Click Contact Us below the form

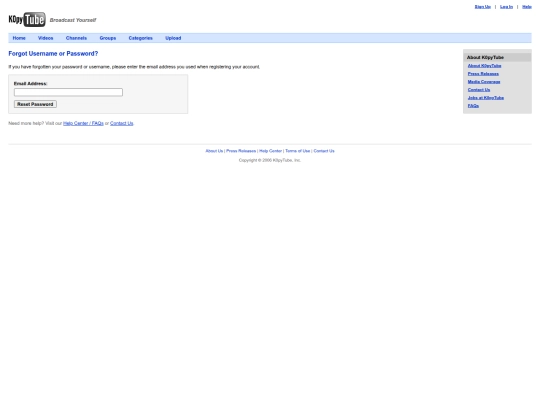tap(122, 123)
